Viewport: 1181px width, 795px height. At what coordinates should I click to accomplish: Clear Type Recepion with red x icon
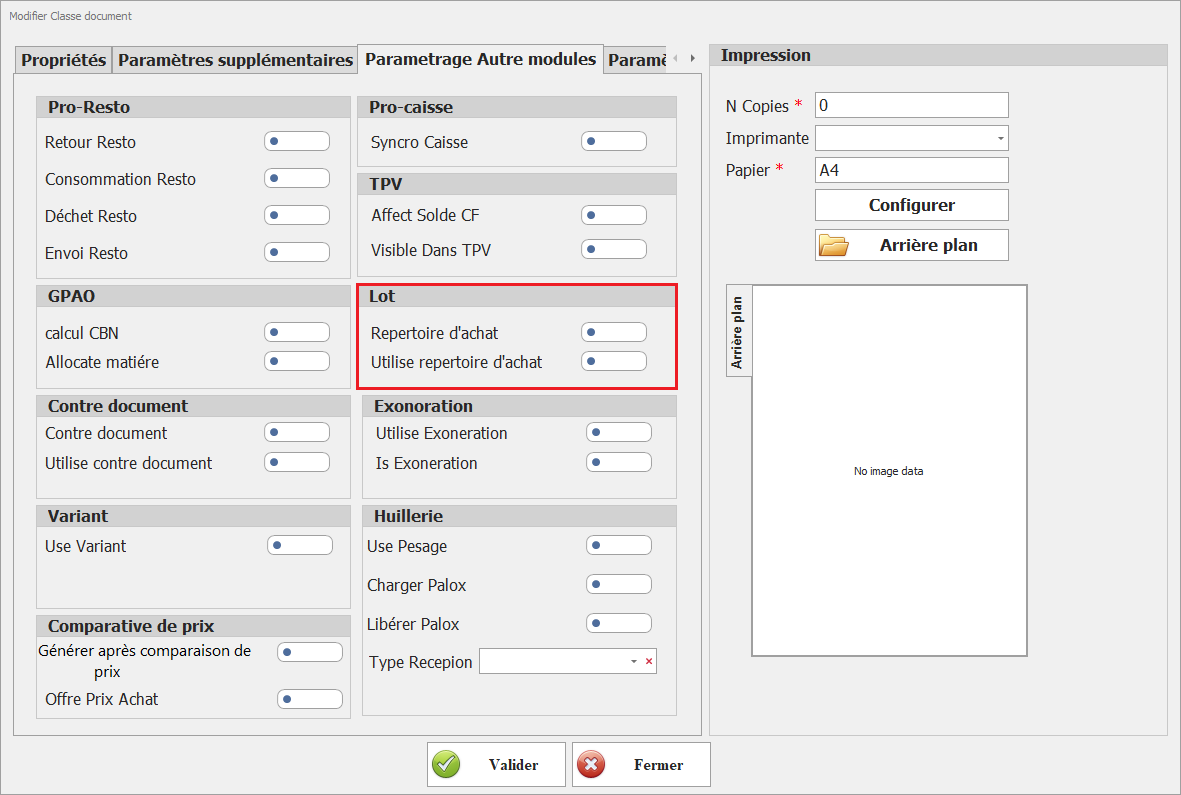pyautogui.click(x=648, y=662)
